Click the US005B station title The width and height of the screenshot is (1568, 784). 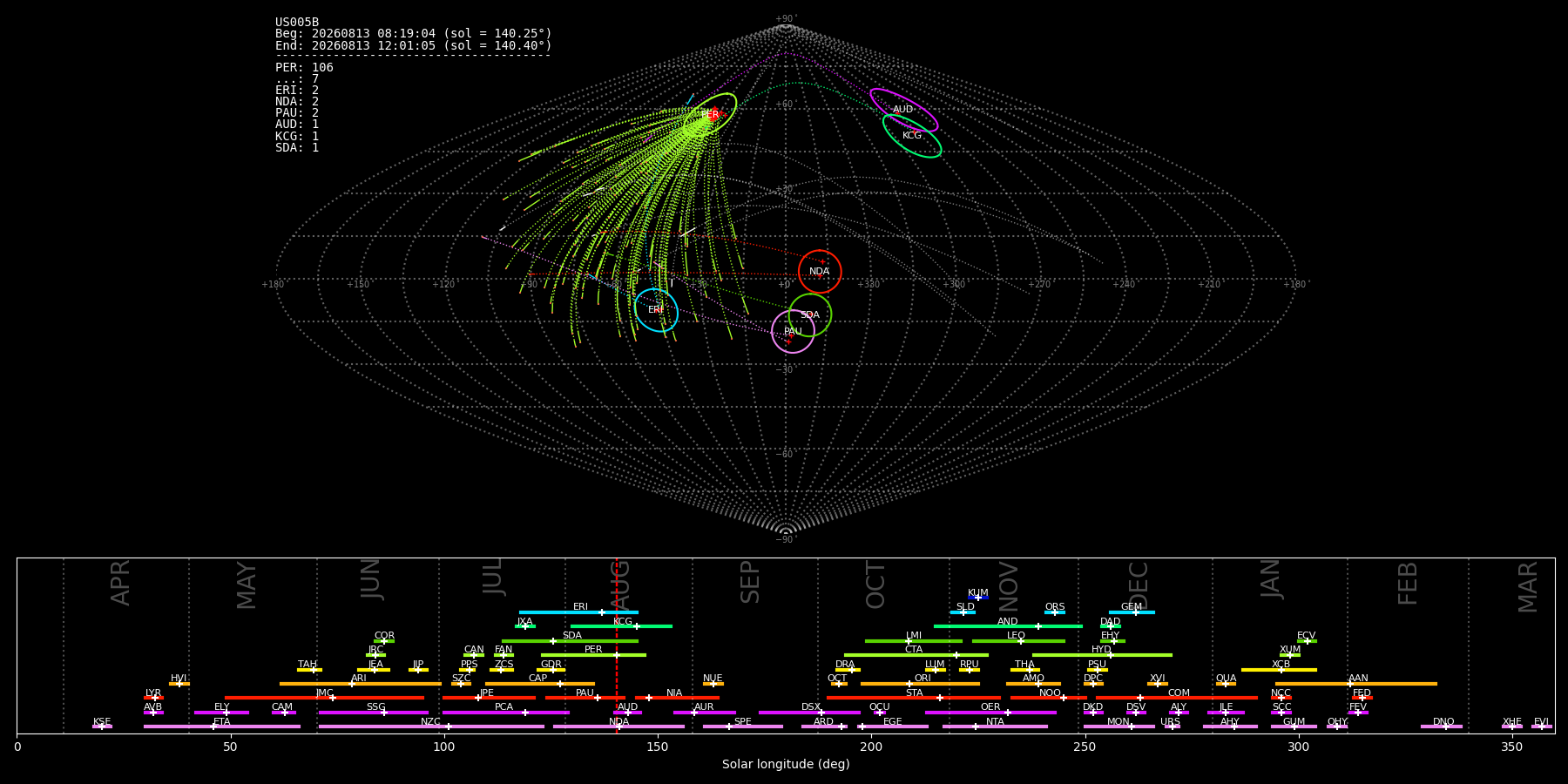pos(297,23)
